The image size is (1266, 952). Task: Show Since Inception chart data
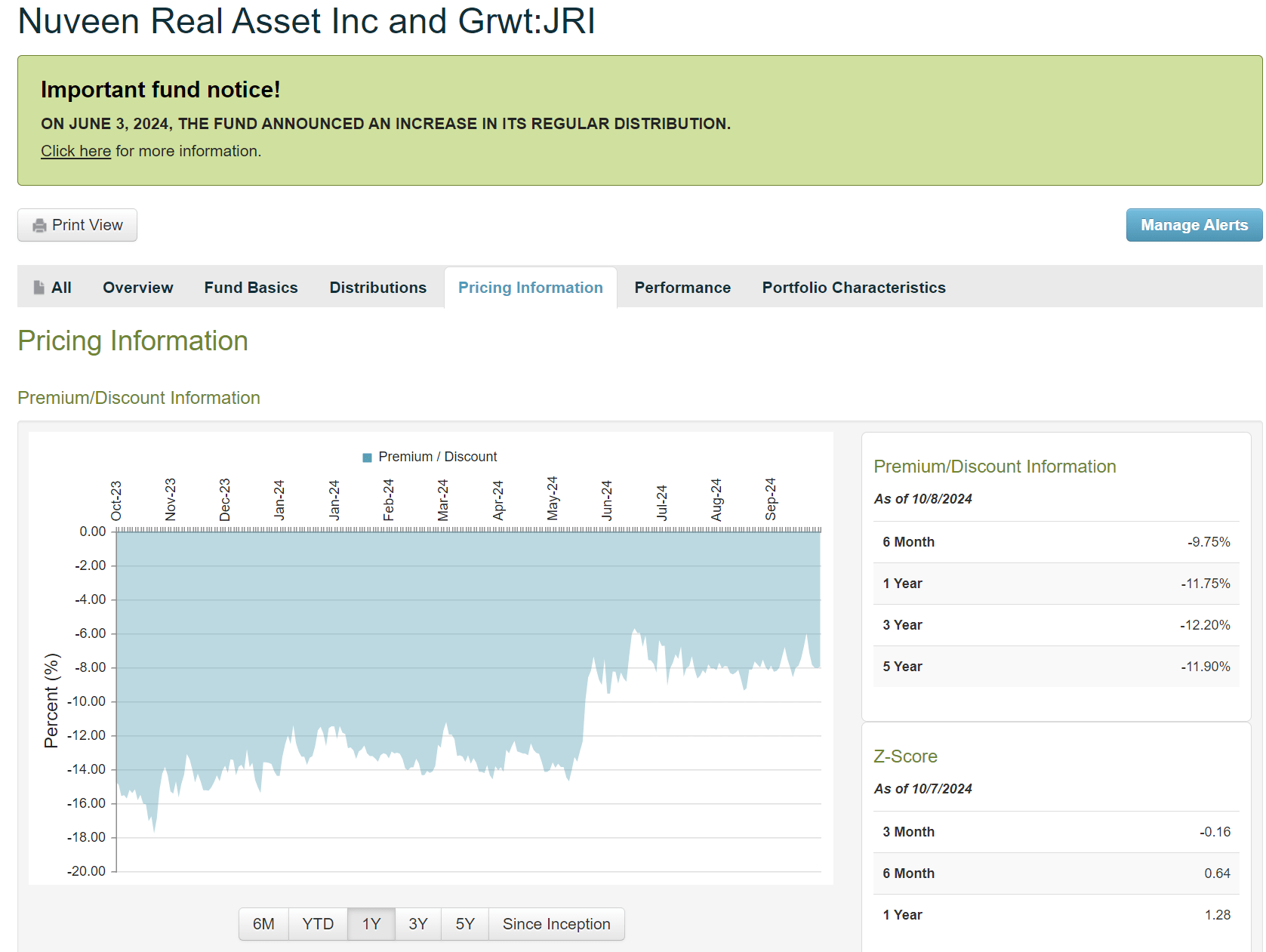556,923
